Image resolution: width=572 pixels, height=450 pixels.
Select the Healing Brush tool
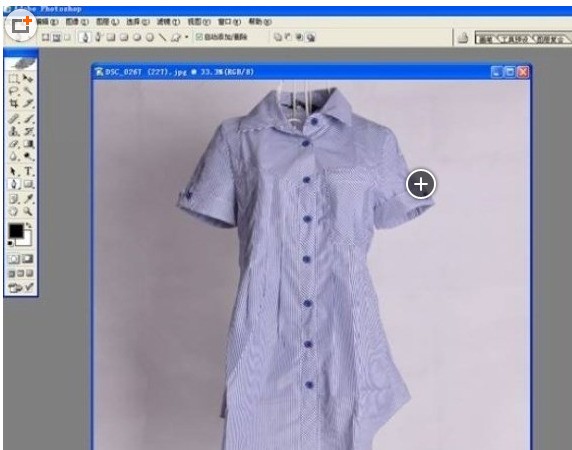[x=14, y=118]
